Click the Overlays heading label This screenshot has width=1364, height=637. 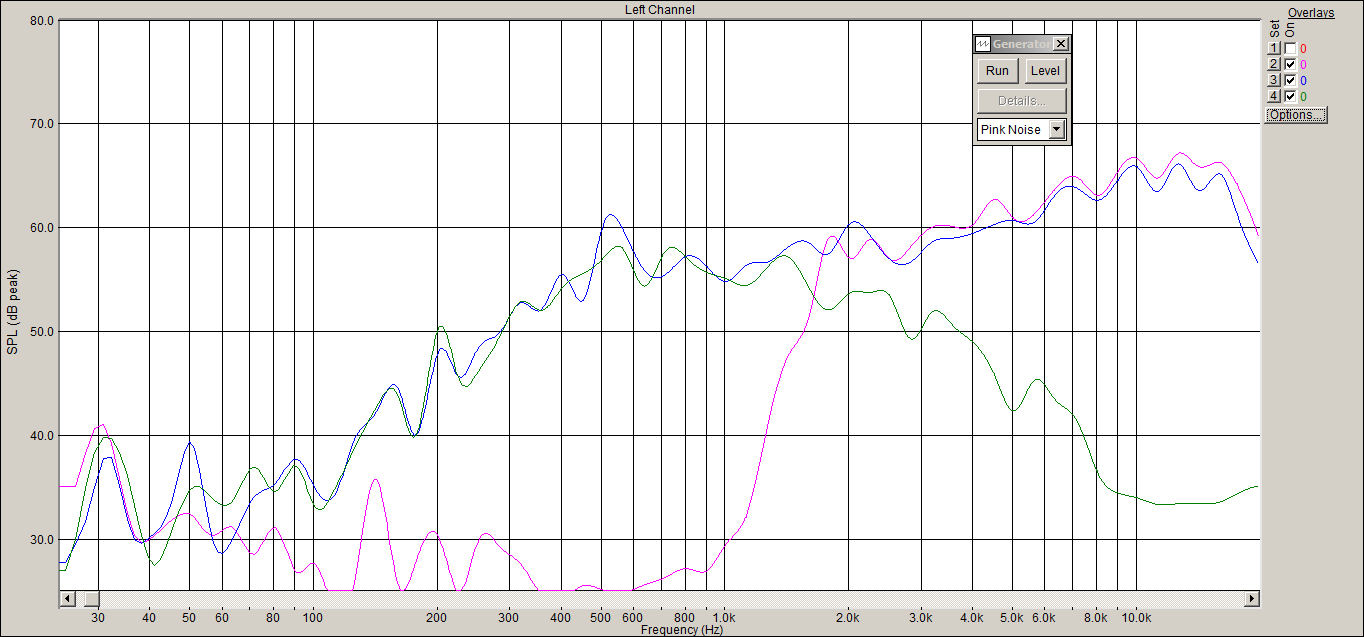[x=1311, y=13]
